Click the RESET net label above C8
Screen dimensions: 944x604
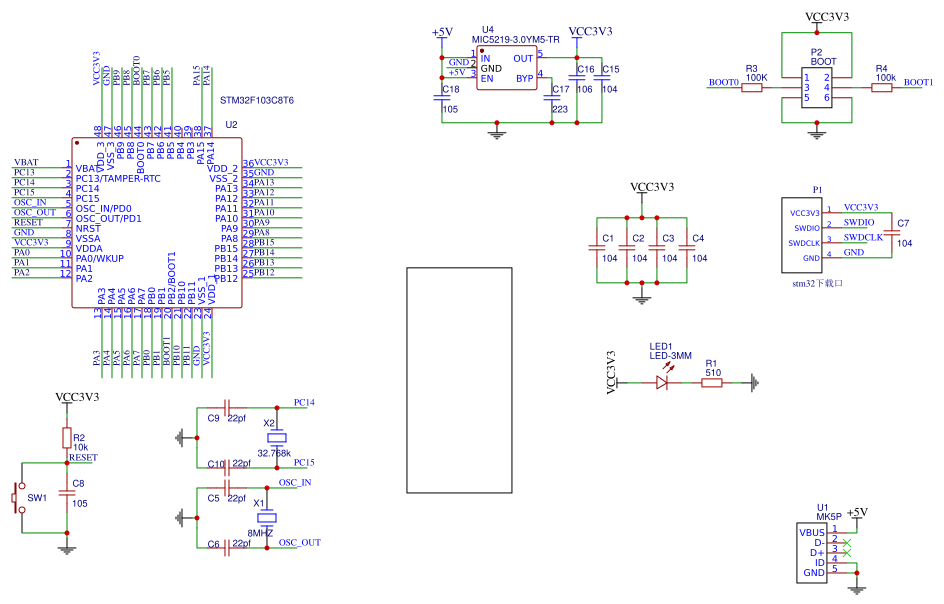(x=82, y=457)
